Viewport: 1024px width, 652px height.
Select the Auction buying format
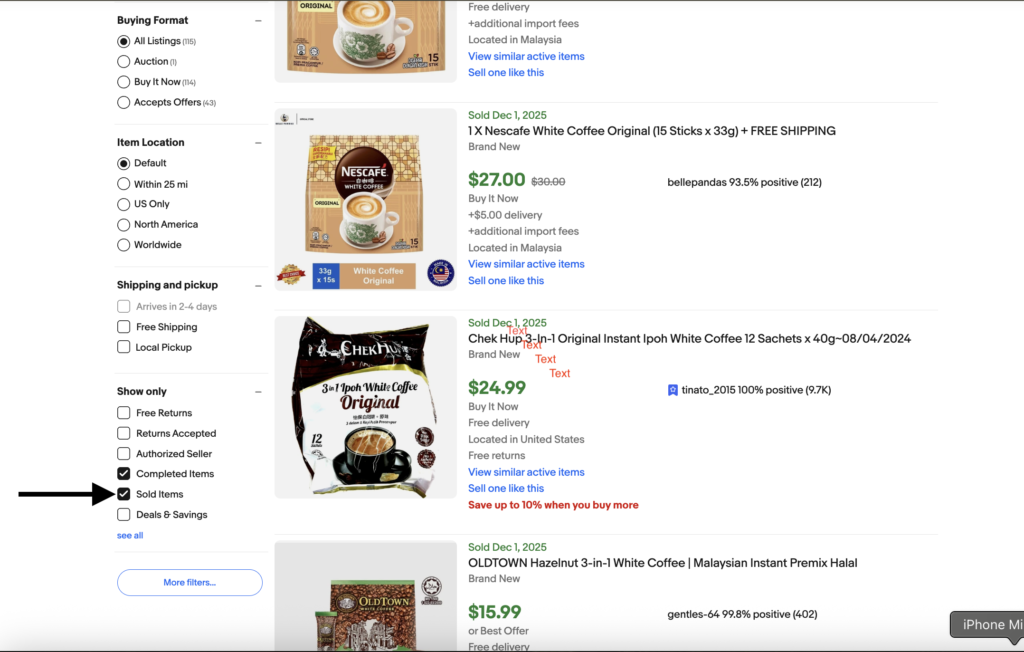[124, 62]
